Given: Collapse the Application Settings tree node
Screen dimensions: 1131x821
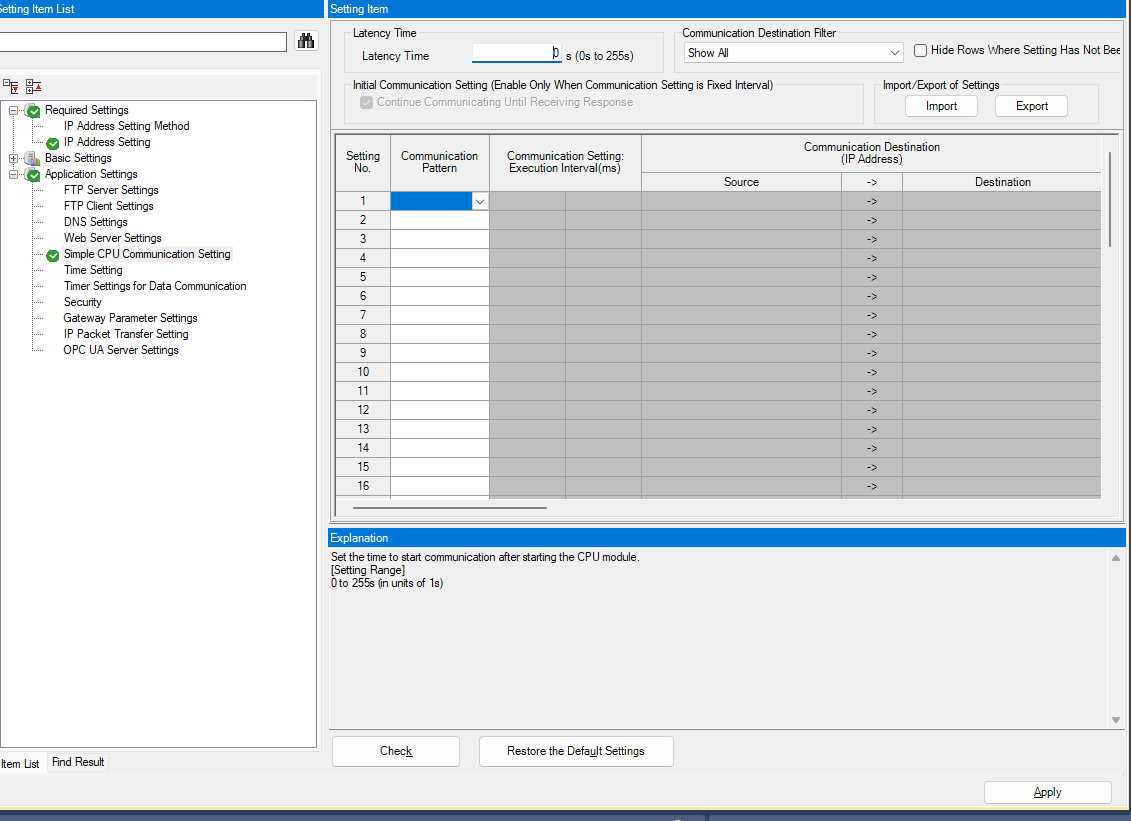Looking at the screenshot, I should pyautogui.click(x=13, y=175).
